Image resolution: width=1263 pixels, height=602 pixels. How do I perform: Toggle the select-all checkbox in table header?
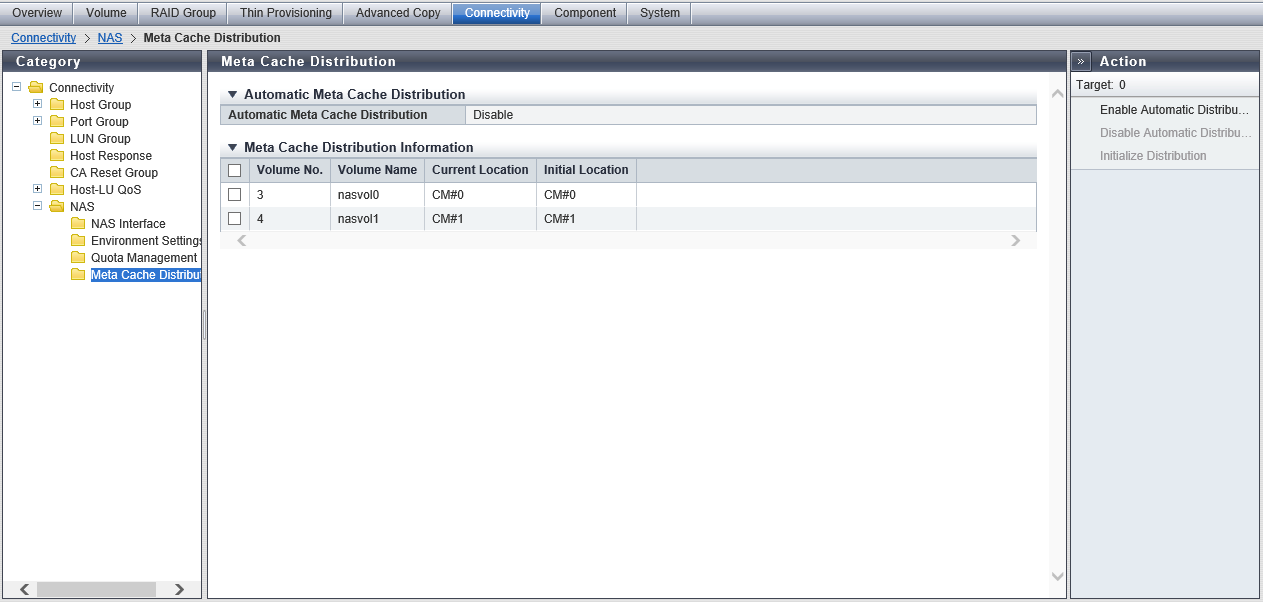coord(235,170)
